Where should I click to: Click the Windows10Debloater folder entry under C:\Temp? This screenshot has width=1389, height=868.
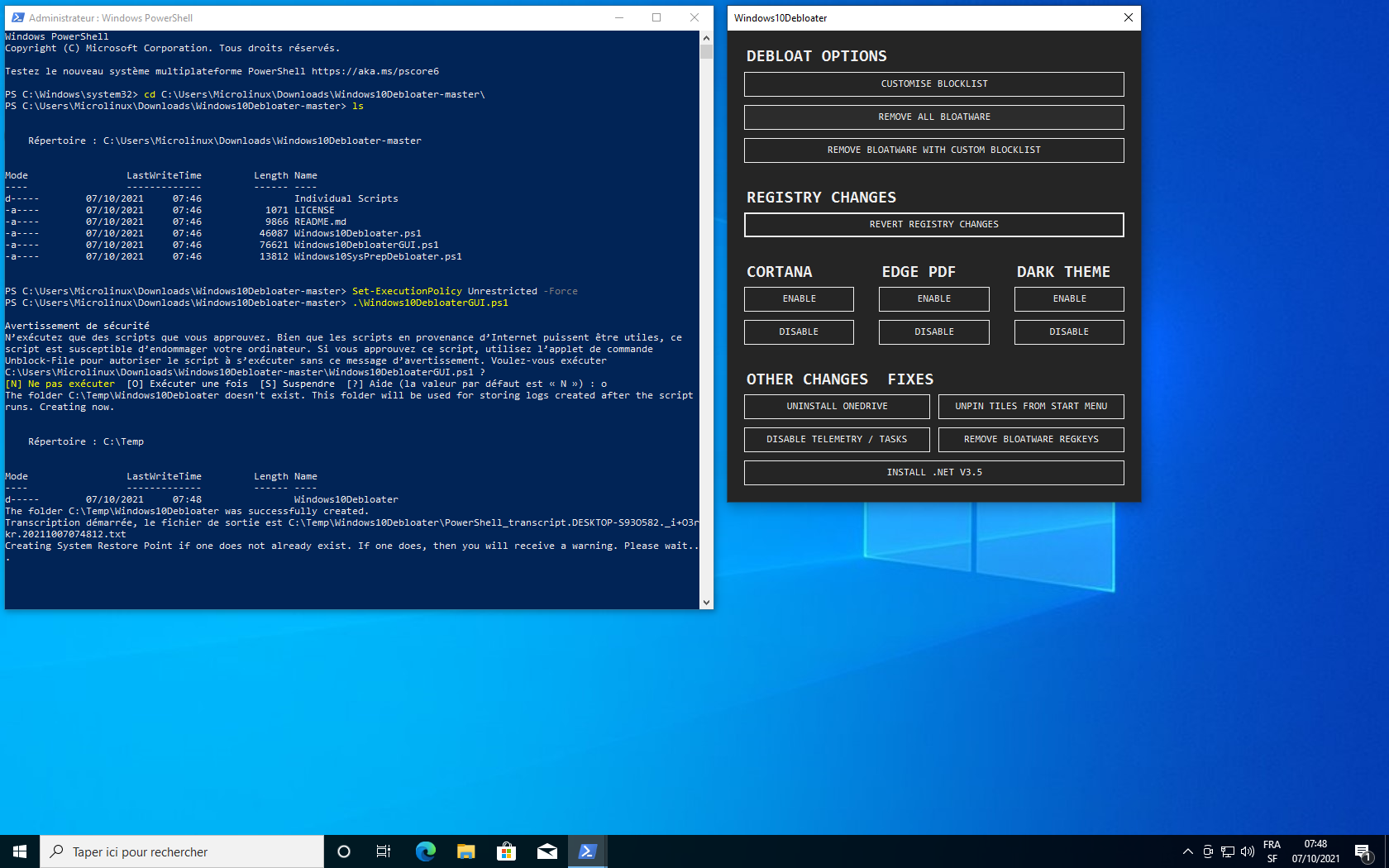346,500
